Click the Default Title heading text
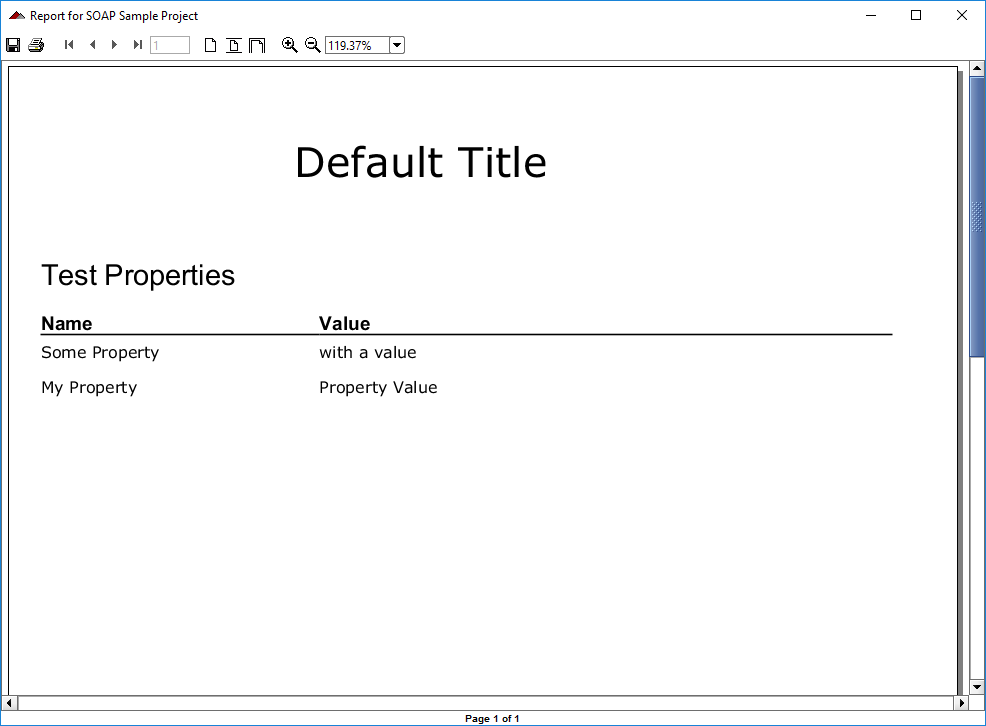The height and width of the screenshot is (726, 986). pos(421,162)
